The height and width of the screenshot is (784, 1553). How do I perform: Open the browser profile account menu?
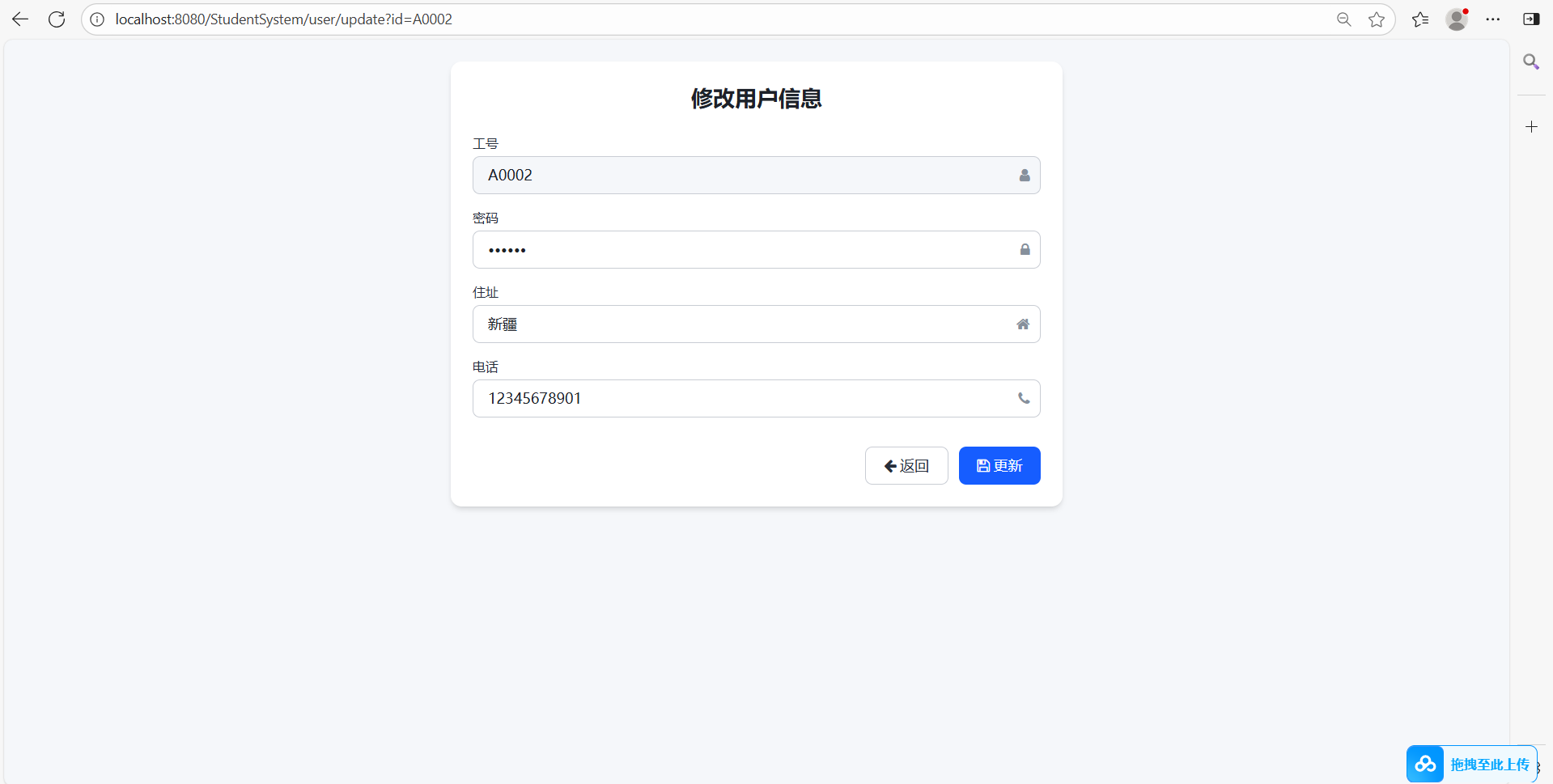[1457, 19]
